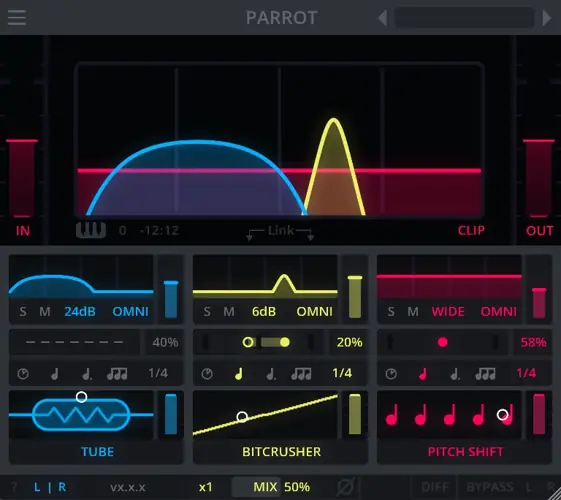
Task: Toggle the Link bands option
Action: pyautogui.click(x=280, y=232)
